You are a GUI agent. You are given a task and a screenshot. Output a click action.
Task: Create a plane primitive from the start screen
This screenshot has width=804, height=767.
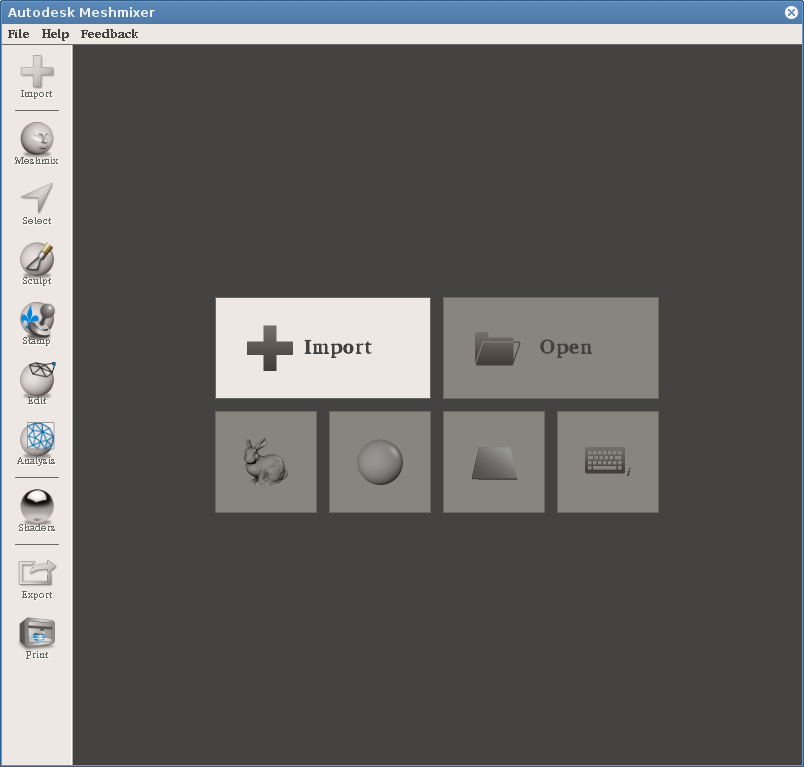(494, 462)
